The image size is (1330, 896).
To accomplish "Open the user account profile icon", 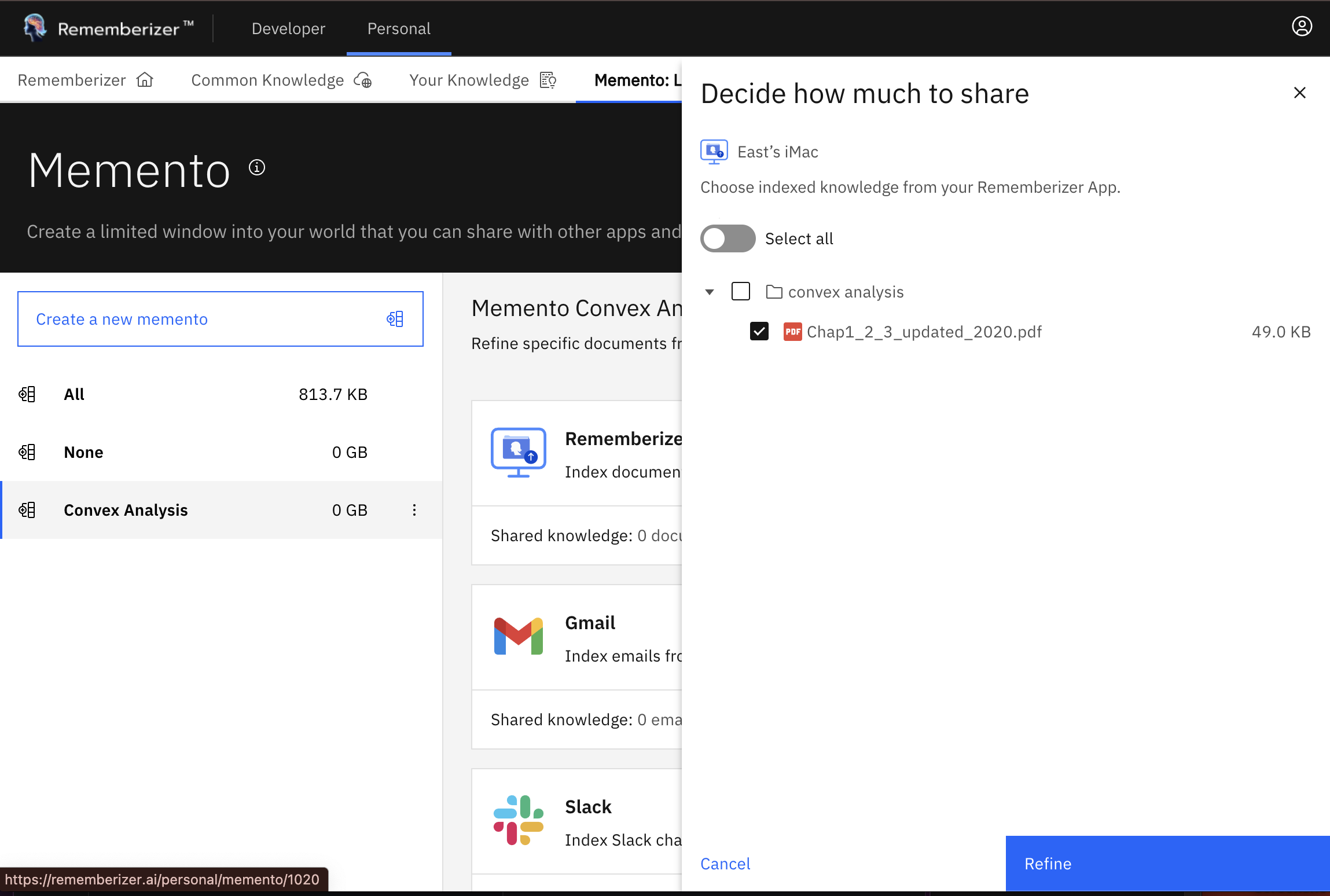I will tap(1302, 27).
